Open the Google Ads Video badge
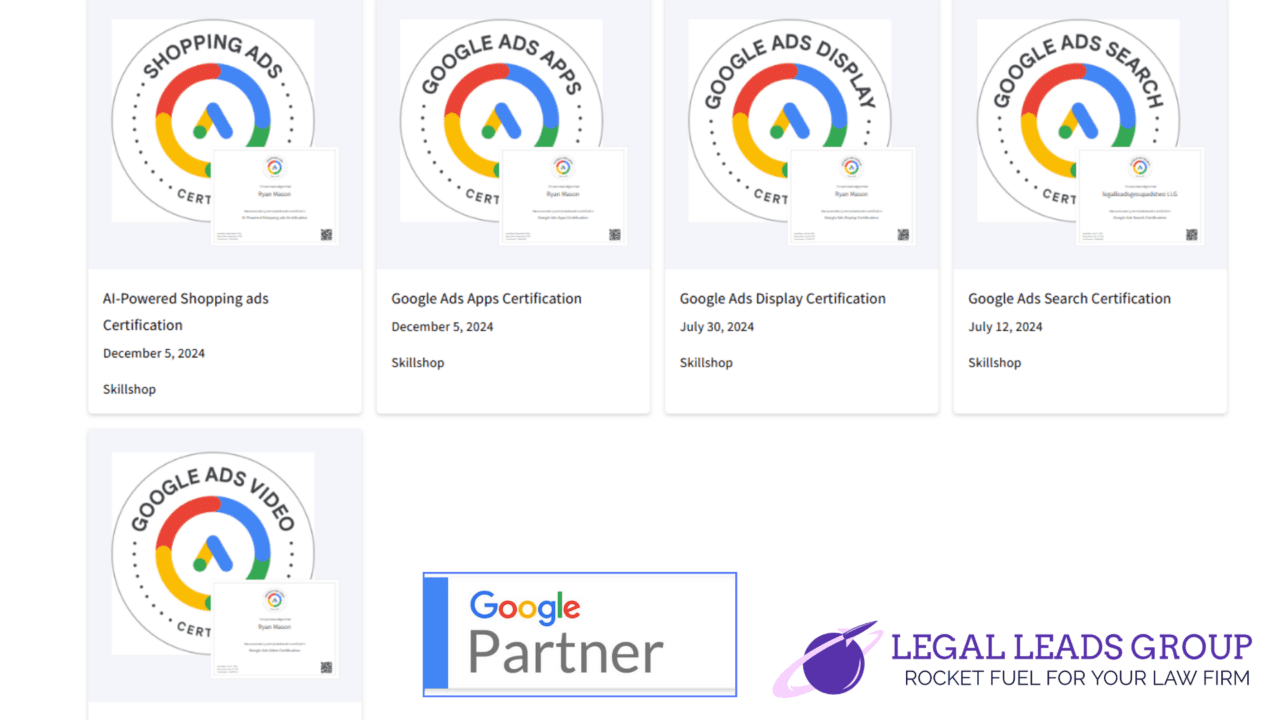 (213, 553)
